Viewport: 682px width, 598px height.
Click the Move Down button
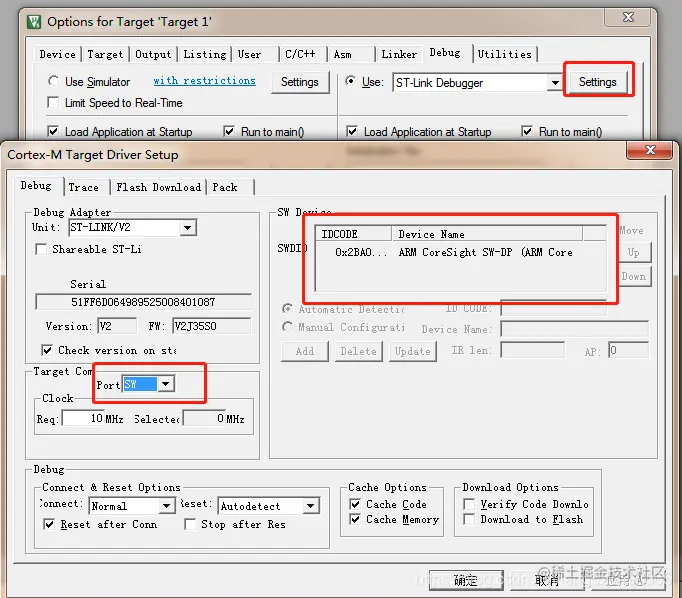coord(633,277)
